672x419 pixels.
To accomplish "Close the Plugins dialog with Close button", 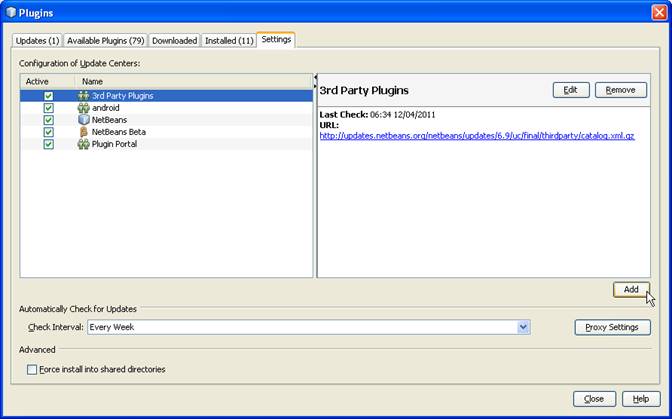I will pos(594,399).
